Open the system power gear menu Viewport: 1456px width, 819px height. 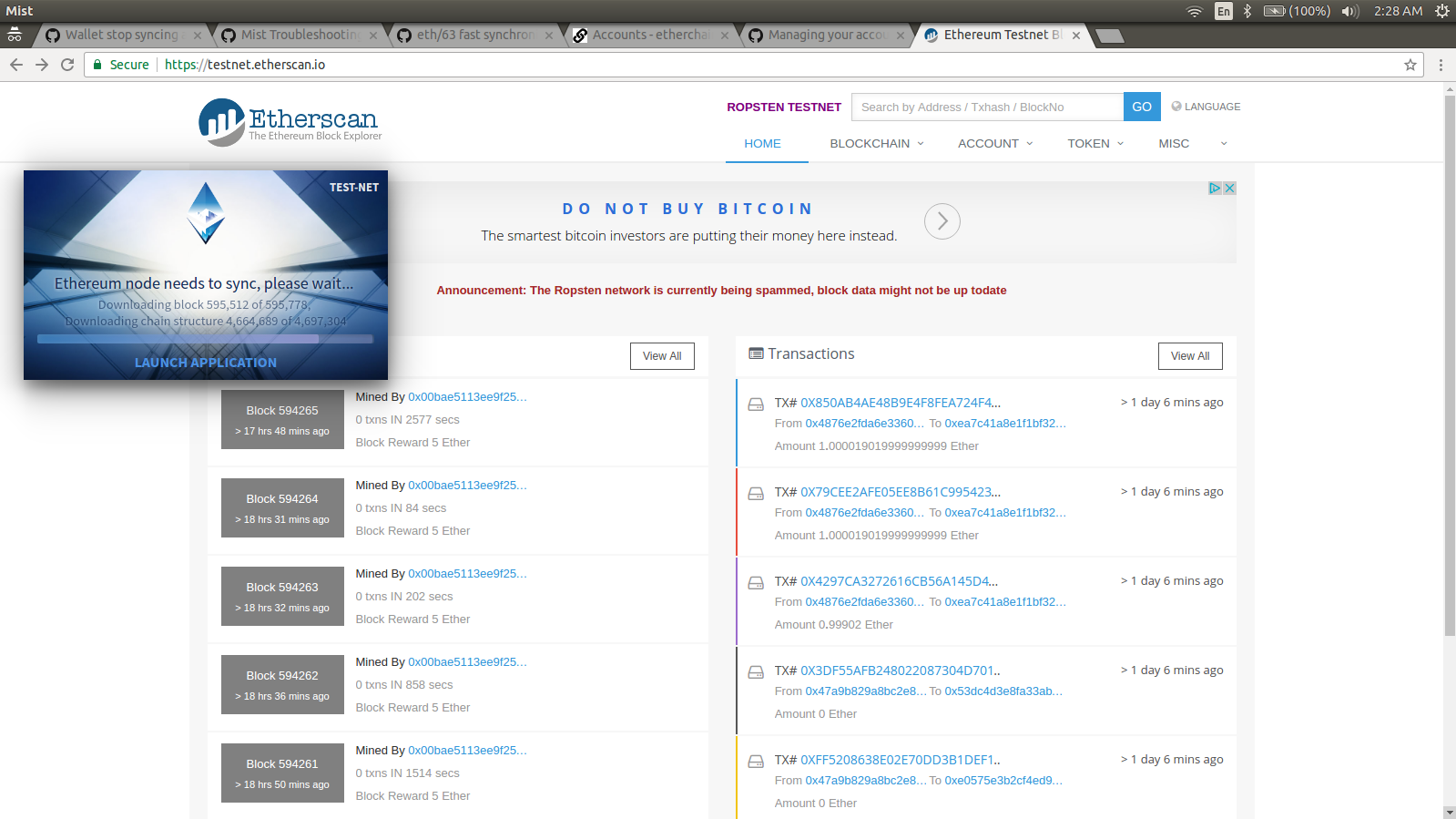click(1441, 11)
